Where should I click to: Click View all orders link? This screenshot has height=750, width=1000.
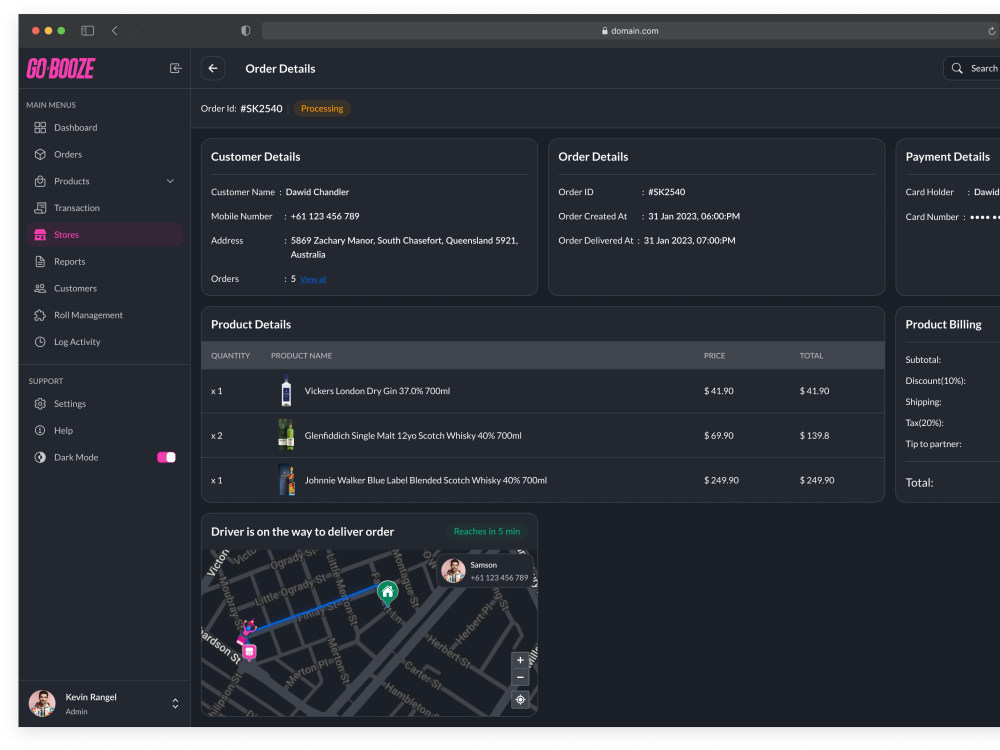pyautogui.click(x=313, y=279)
